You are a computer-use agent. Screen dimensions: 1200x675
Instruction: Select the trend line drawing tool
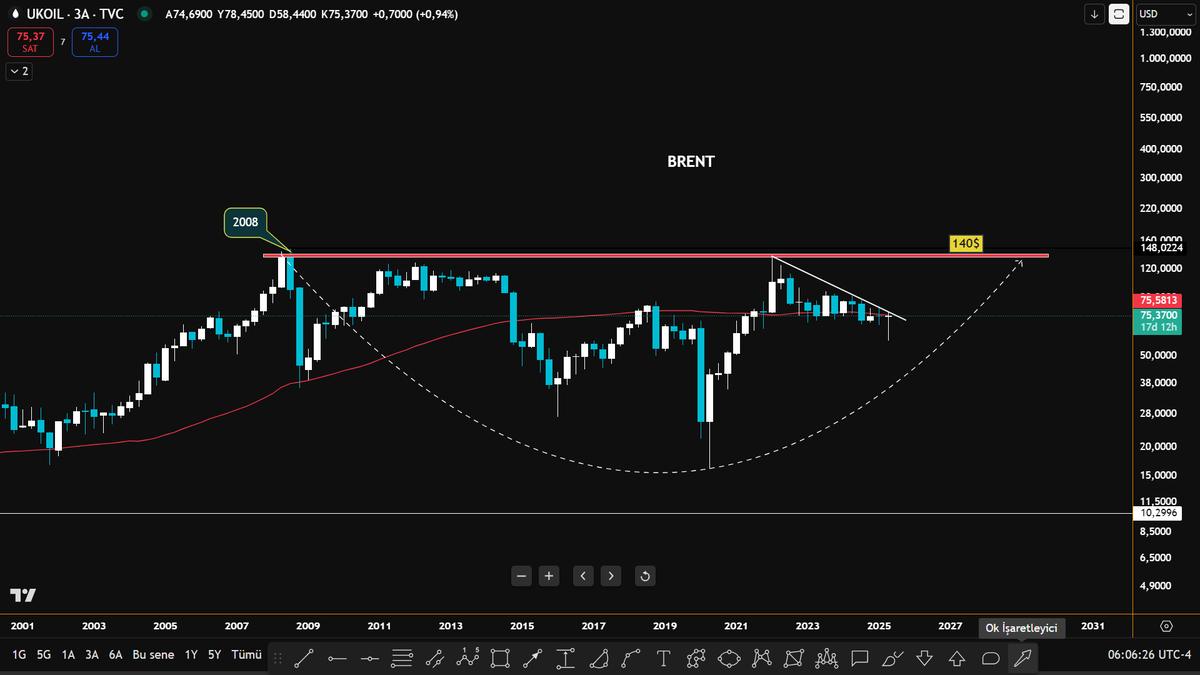point(305,658)
